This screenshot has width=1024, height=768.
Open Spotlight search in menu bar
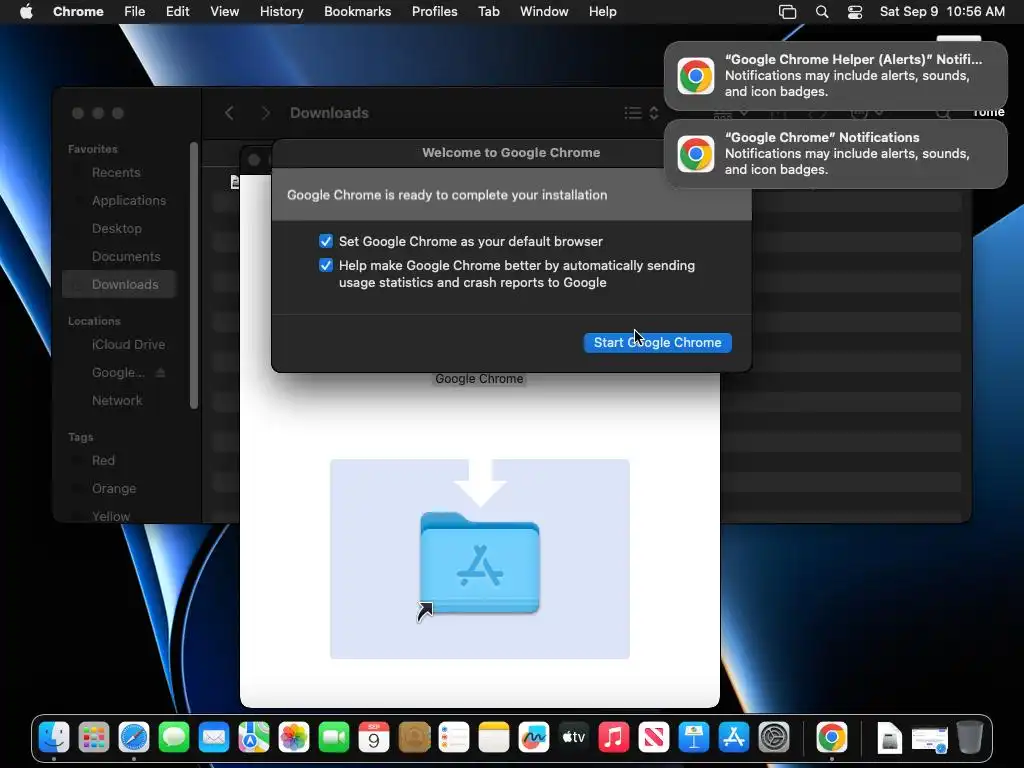tap(822, 12)
